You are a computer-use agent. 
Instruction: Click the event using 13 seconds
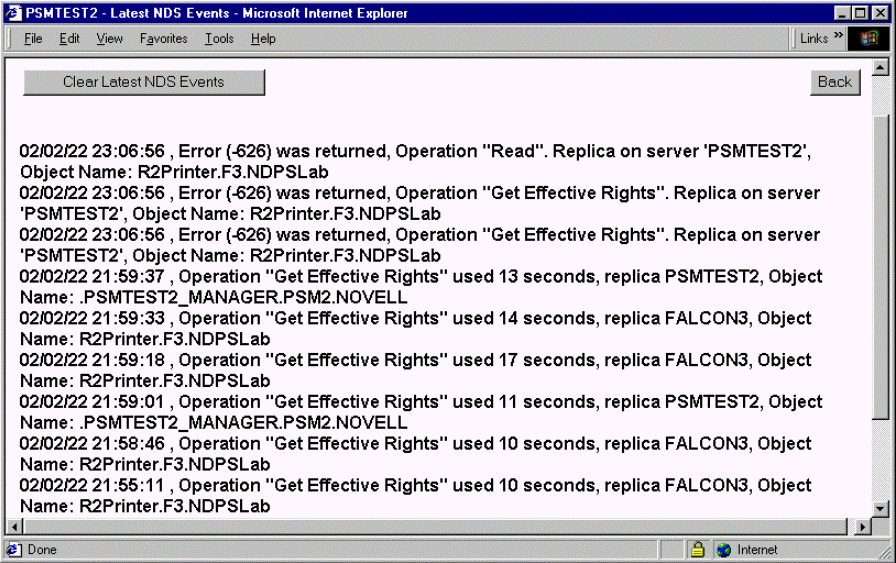pos(421,287)
